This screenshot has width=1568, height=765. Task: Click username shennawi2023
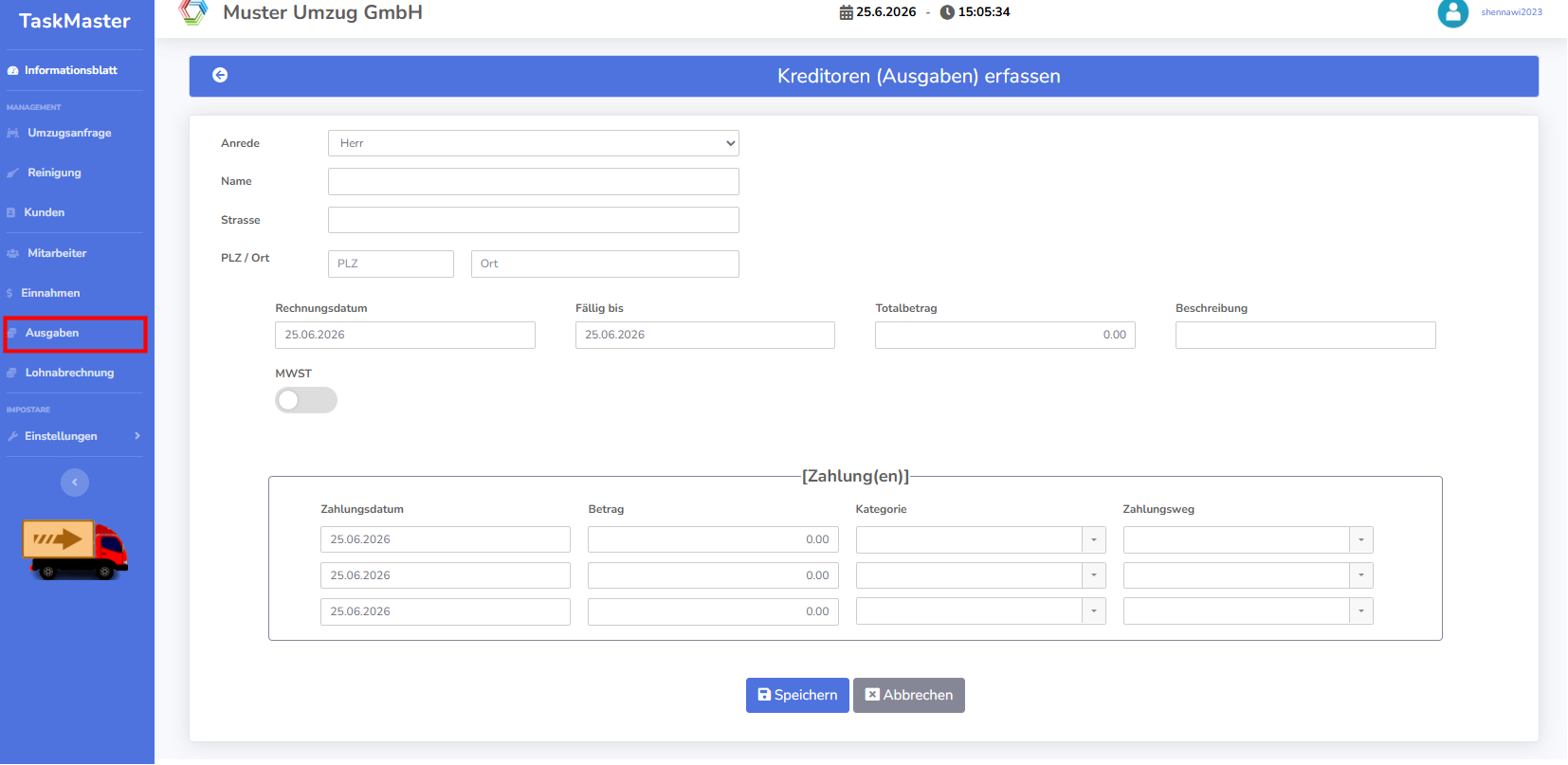[x=1511, y=12]
